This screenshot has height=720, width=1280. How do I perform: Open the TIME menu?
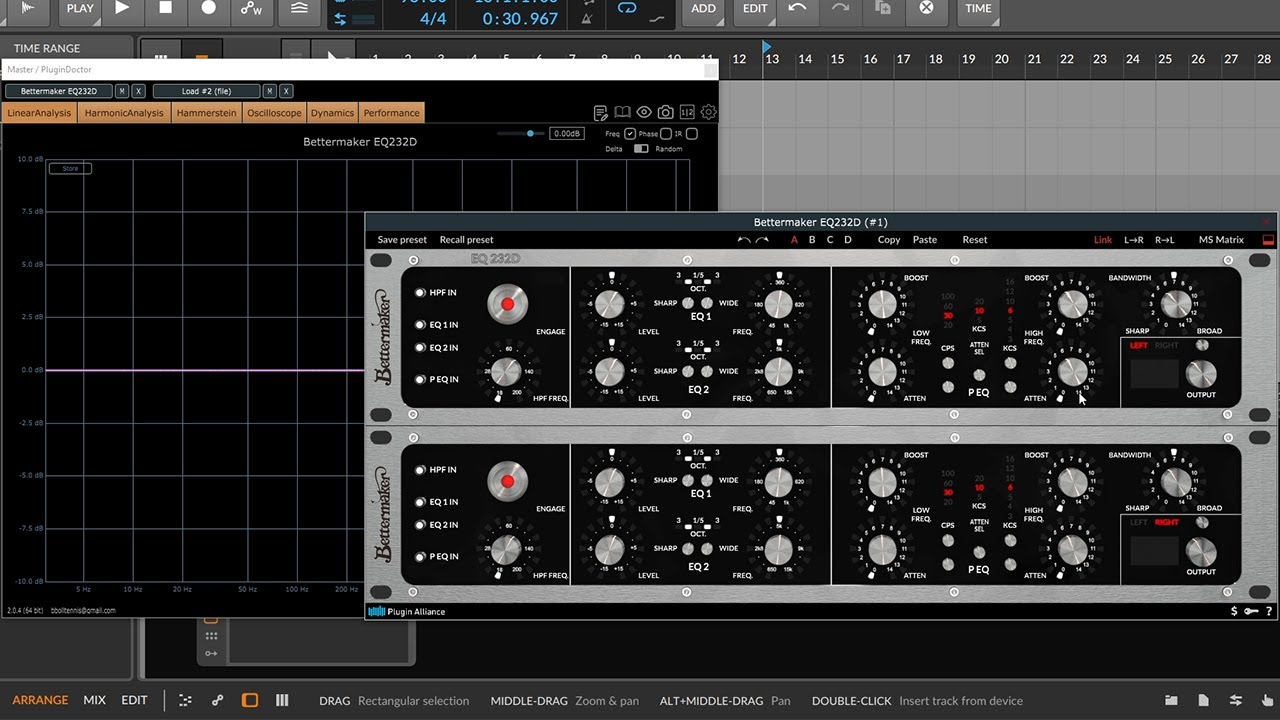[x=979, y=8]
